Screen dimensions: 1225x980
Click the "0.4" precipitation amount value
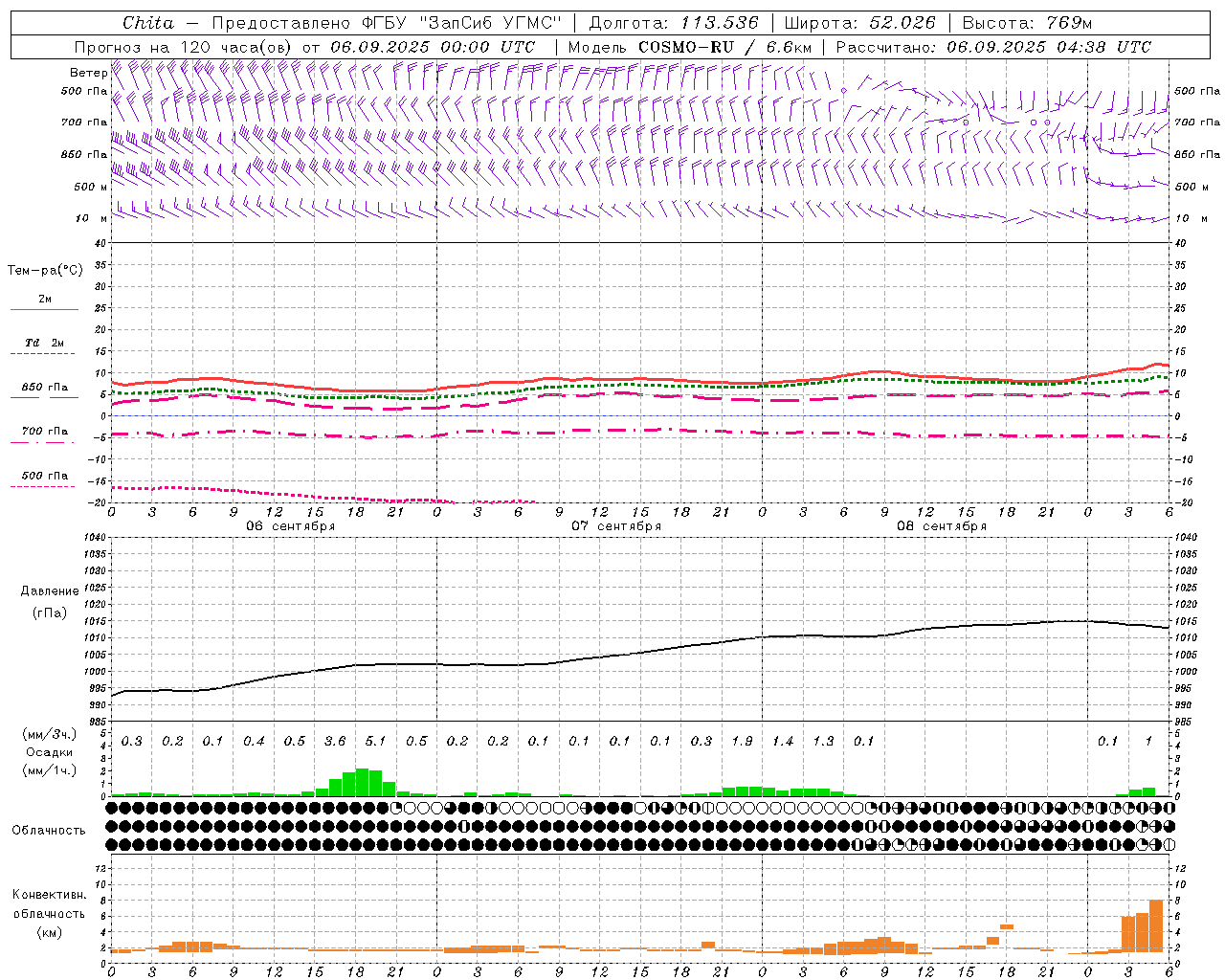(254, 741)
